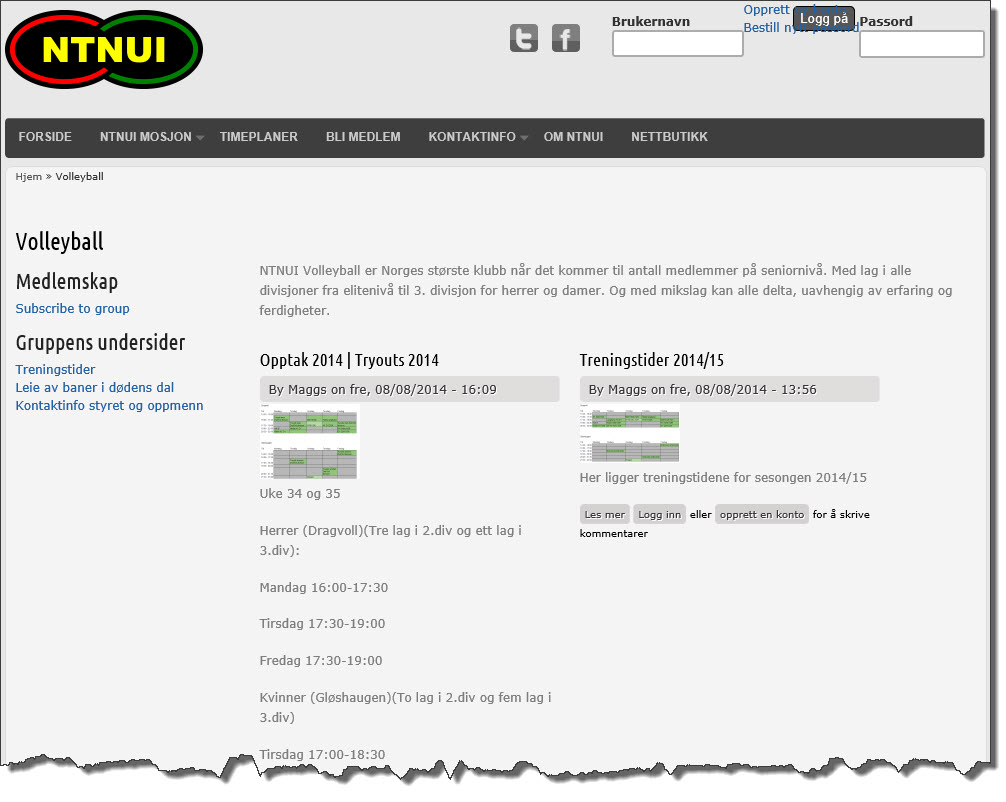Open Leie av baner i dødens dal

click(95, 388)
